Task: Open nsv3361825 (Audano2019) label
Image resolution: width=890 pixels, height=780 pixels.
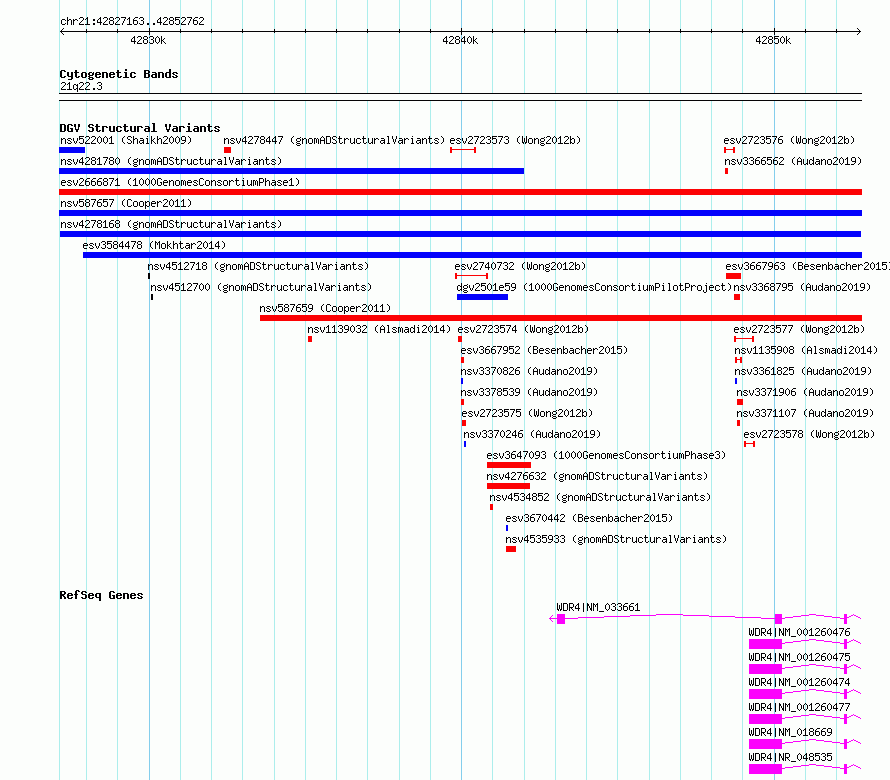Action: 803,371
